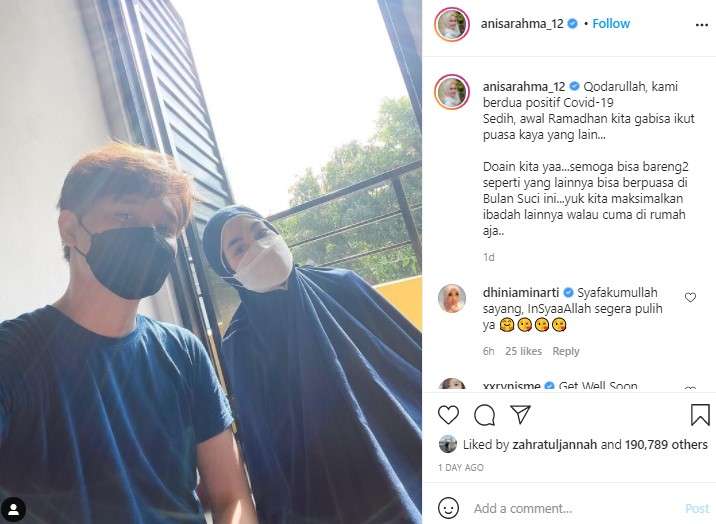Click the Add a comment field

(x=575, y=508)
